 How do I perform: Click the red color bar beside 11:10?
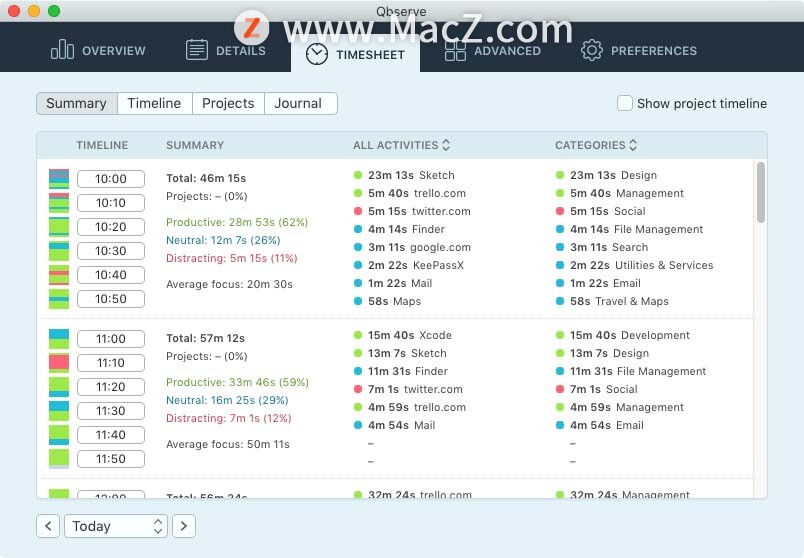pyautogui.click(x=59, y=363)
